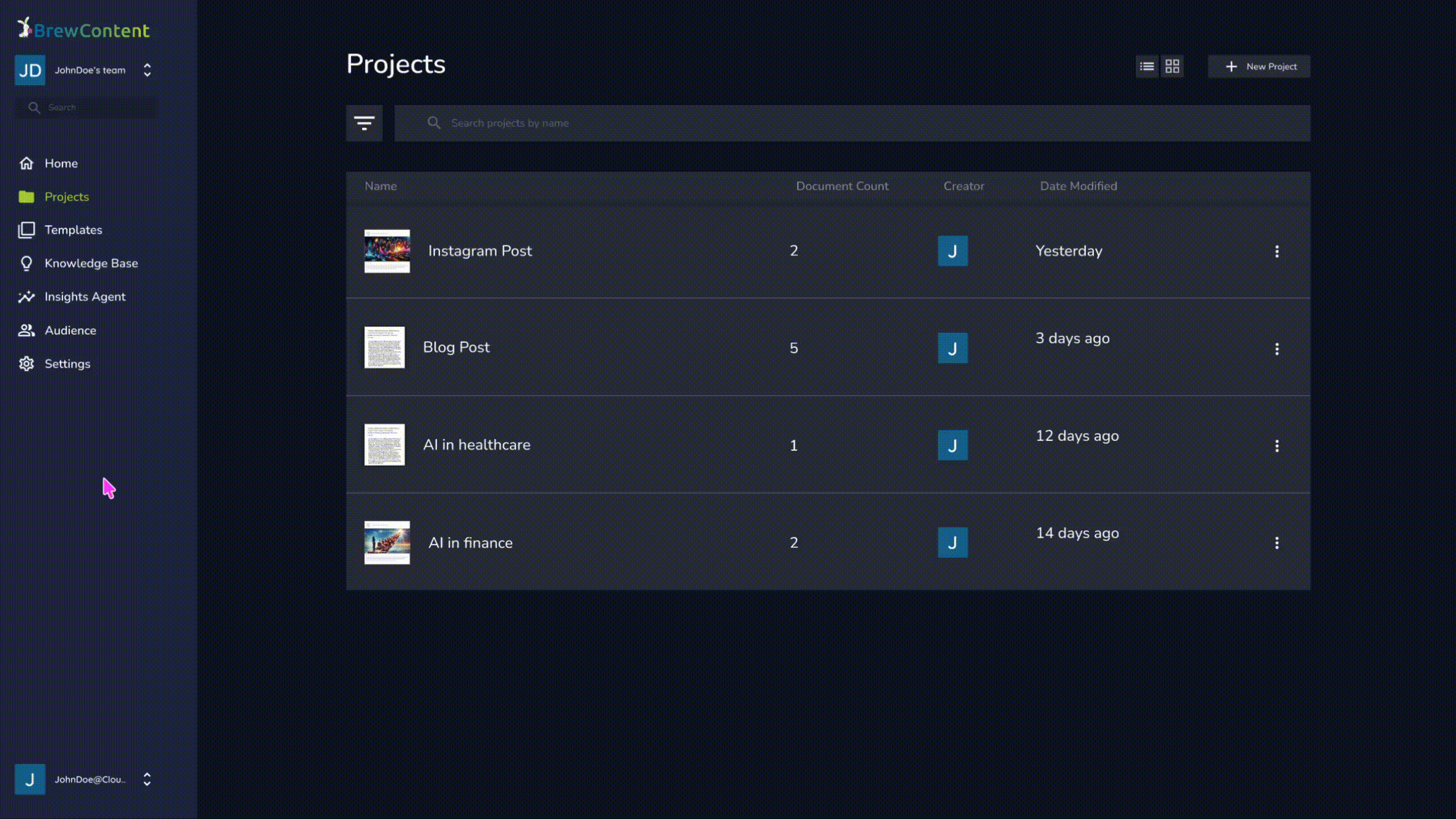Create a New Project

pos(1259,67)
